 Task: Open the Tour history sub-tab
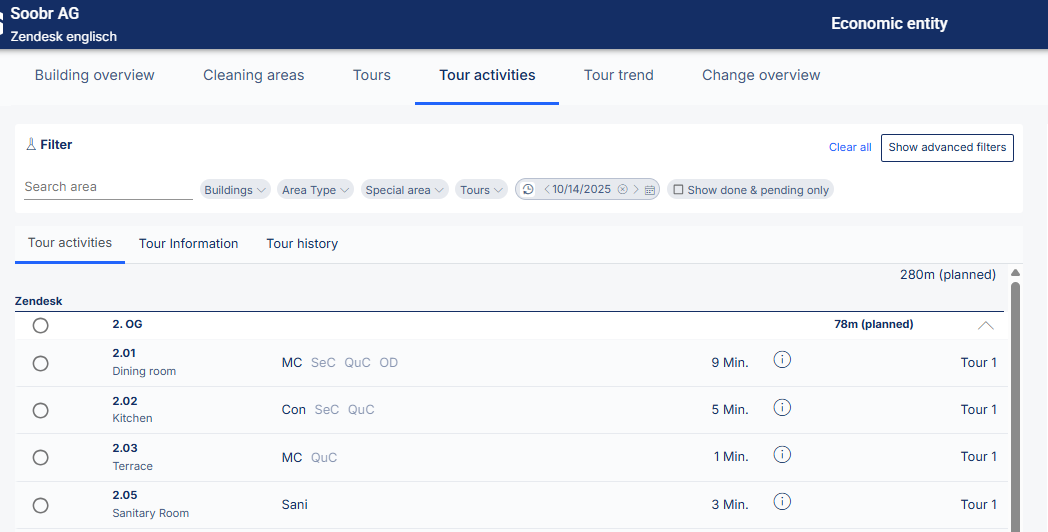point(302,244)
